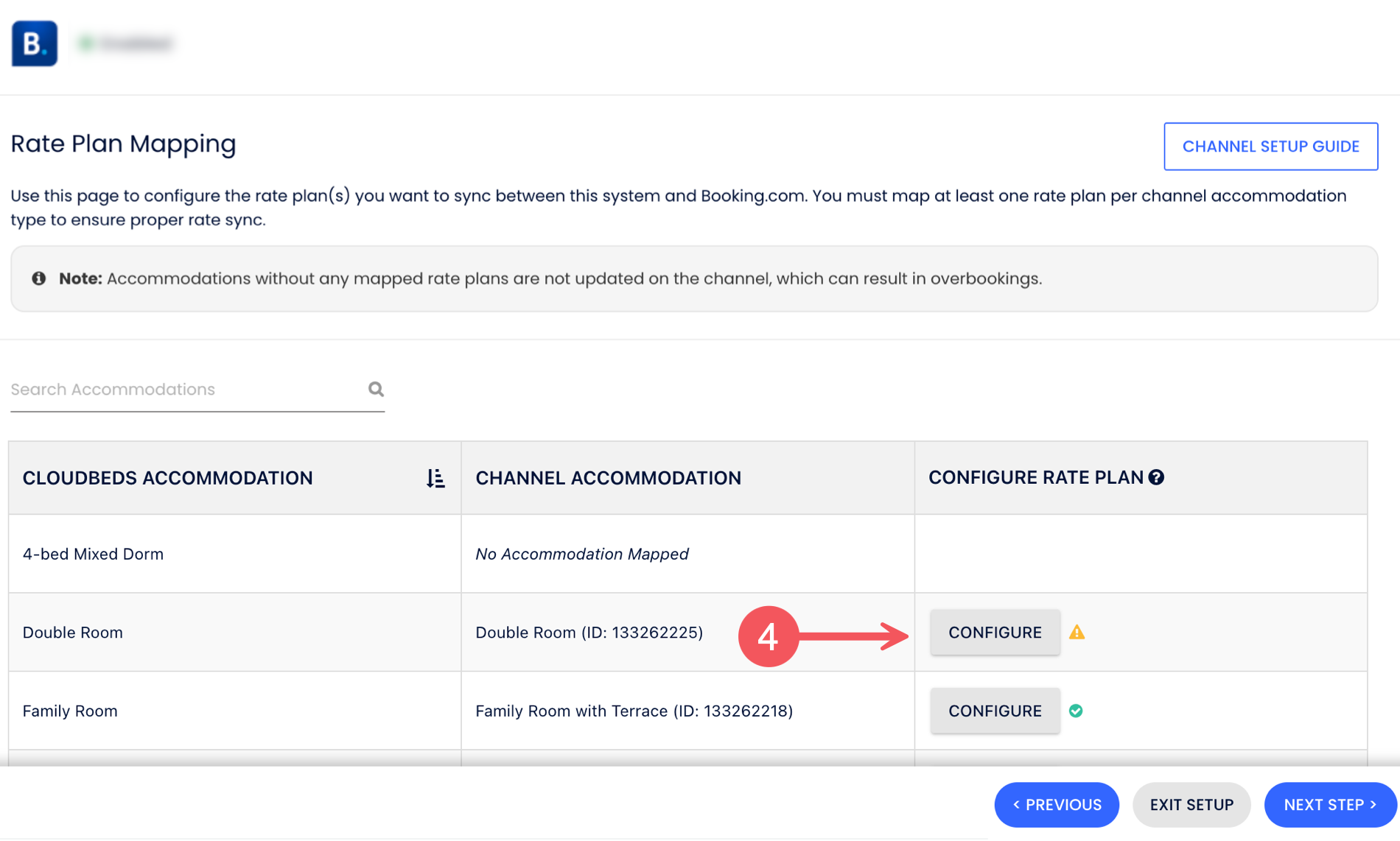The image size is (1400, 841).
Task: Configure the Double Room rate plan
Action: click(x=995, y=633)
